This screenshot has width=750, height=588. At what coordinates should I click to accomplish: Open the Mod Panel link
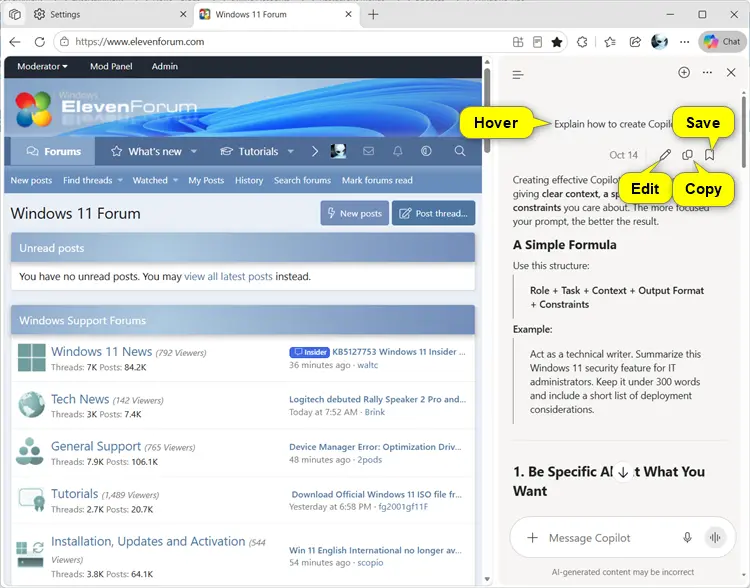point(111,67)
